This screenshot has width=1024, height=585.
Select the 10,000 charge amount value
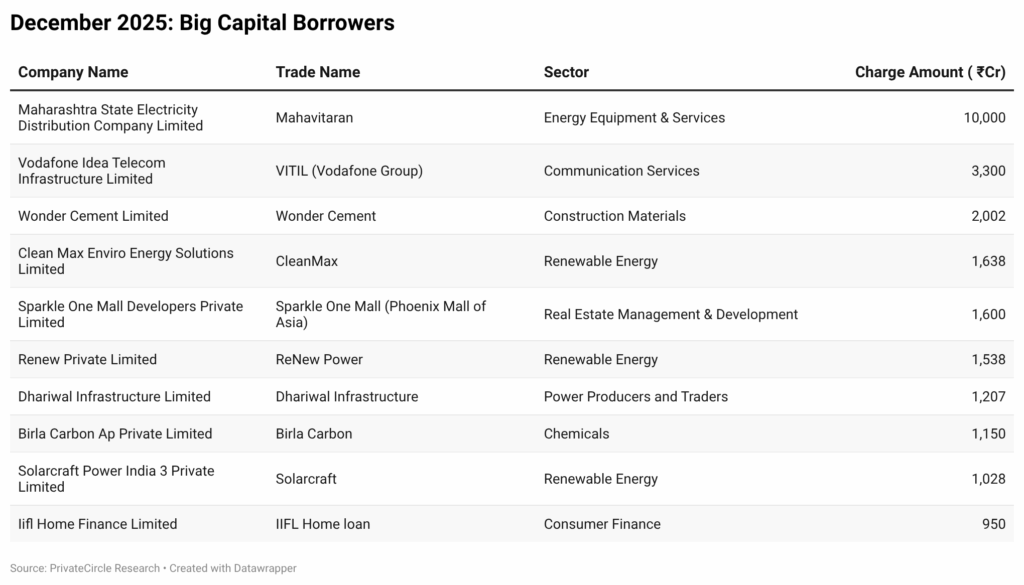[x=984, y=118]
